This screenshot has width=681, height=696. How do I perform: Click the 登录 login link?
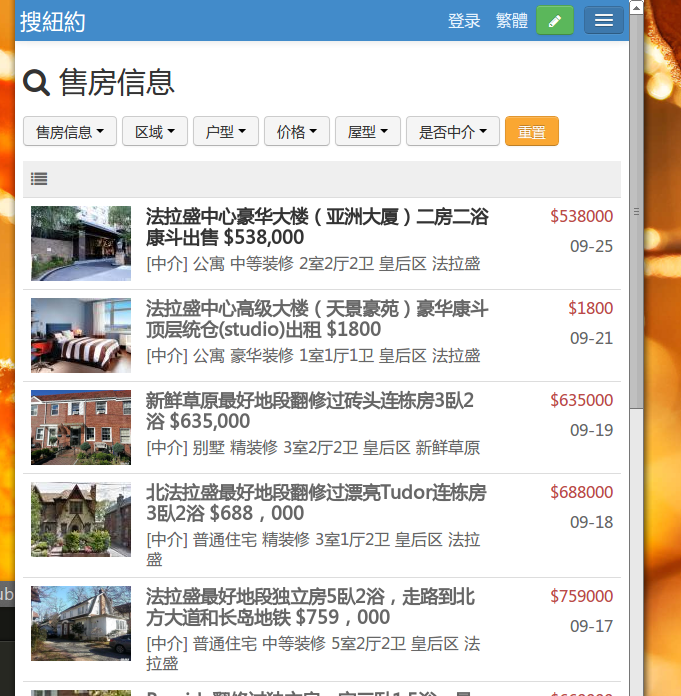pyautogui.click(x=464, y=21)
